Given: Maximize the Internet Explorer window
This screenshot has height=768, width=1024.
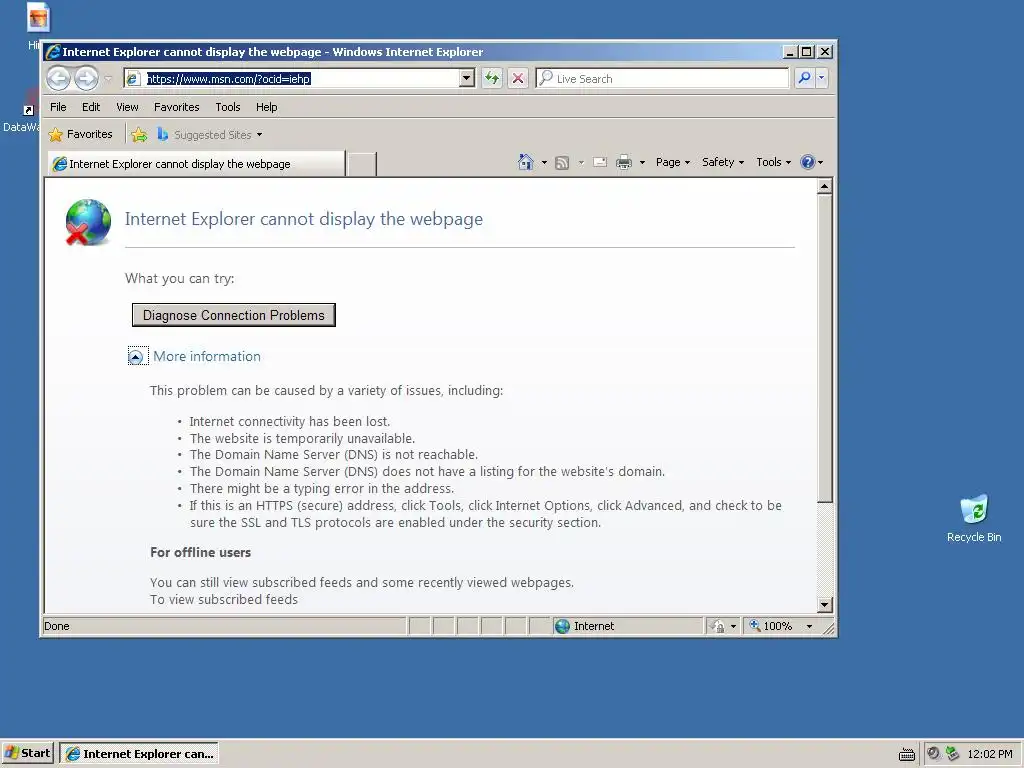Looking at the screenshot, I should click(x=807, y=52).
